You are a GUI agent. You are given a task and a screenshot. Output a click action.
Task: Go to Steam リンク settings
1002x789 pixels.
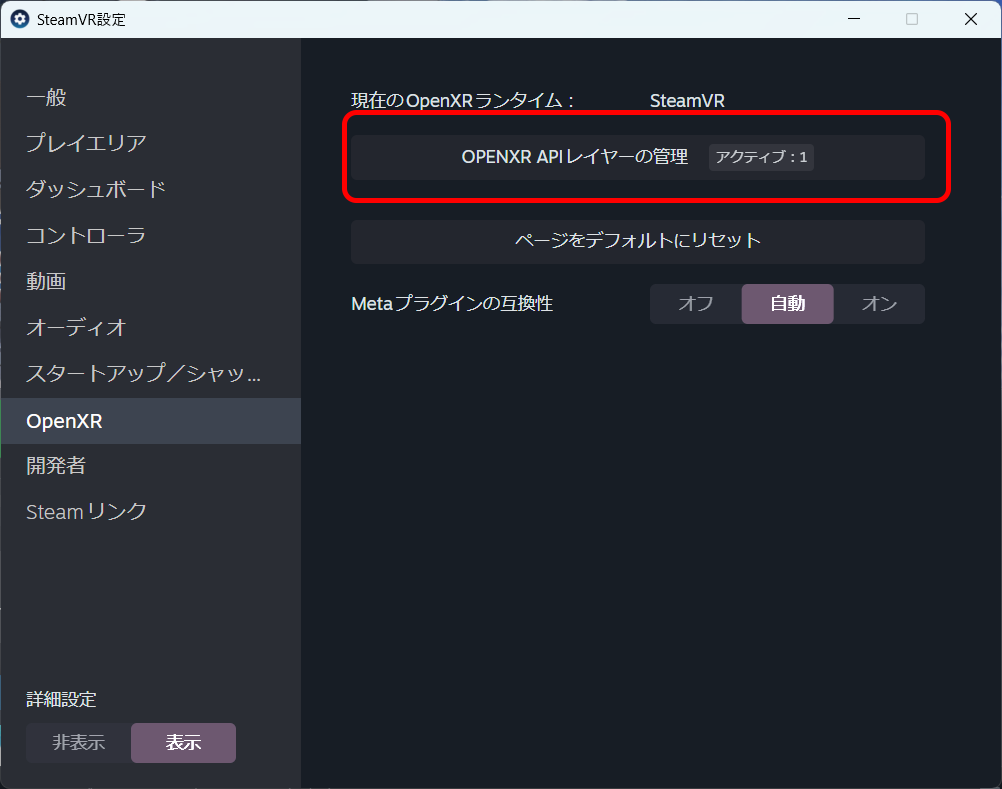click(150, 512)
